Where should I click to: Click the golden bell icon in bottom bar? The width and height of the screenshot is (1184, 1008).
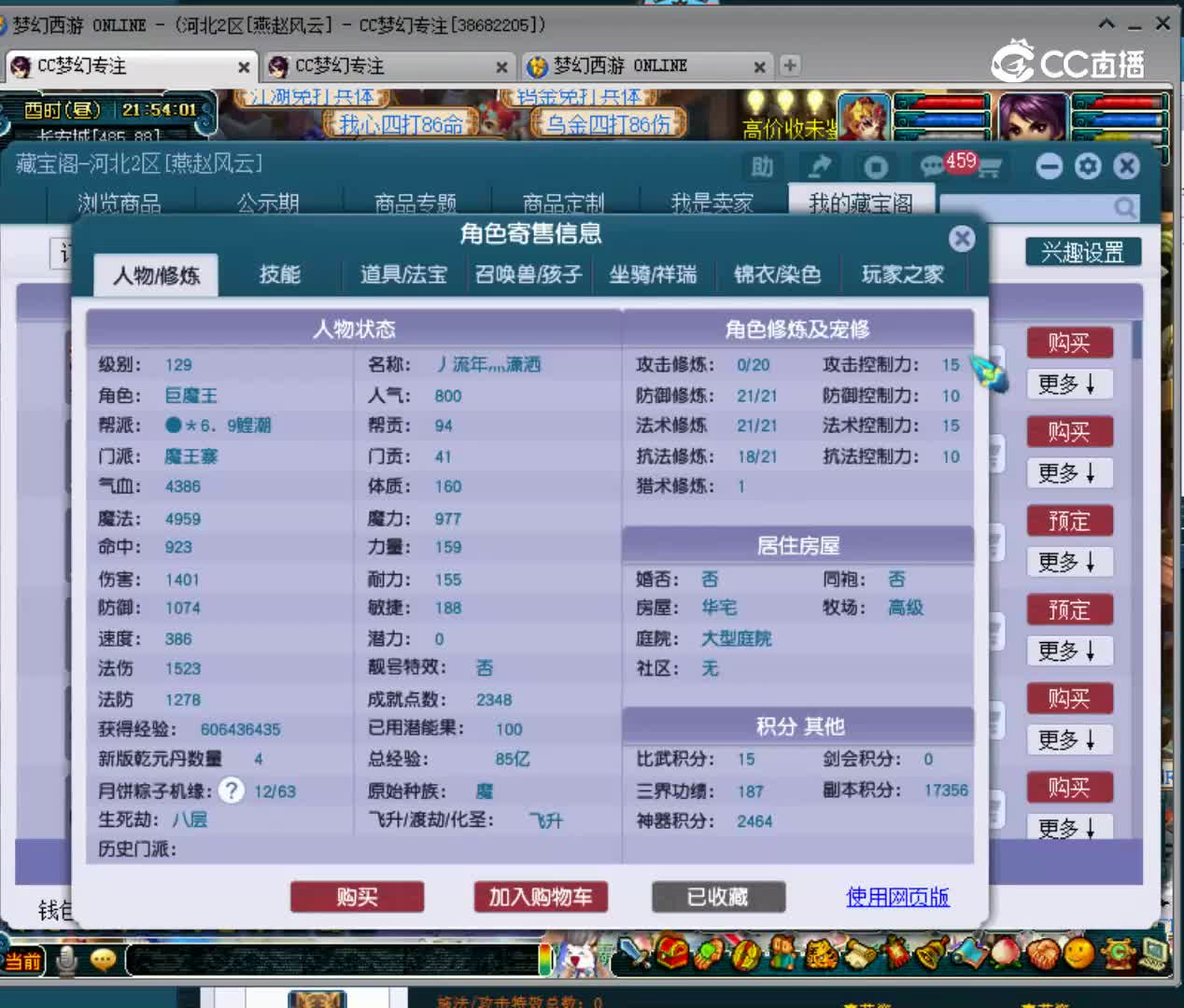click(x=933, y=954)
